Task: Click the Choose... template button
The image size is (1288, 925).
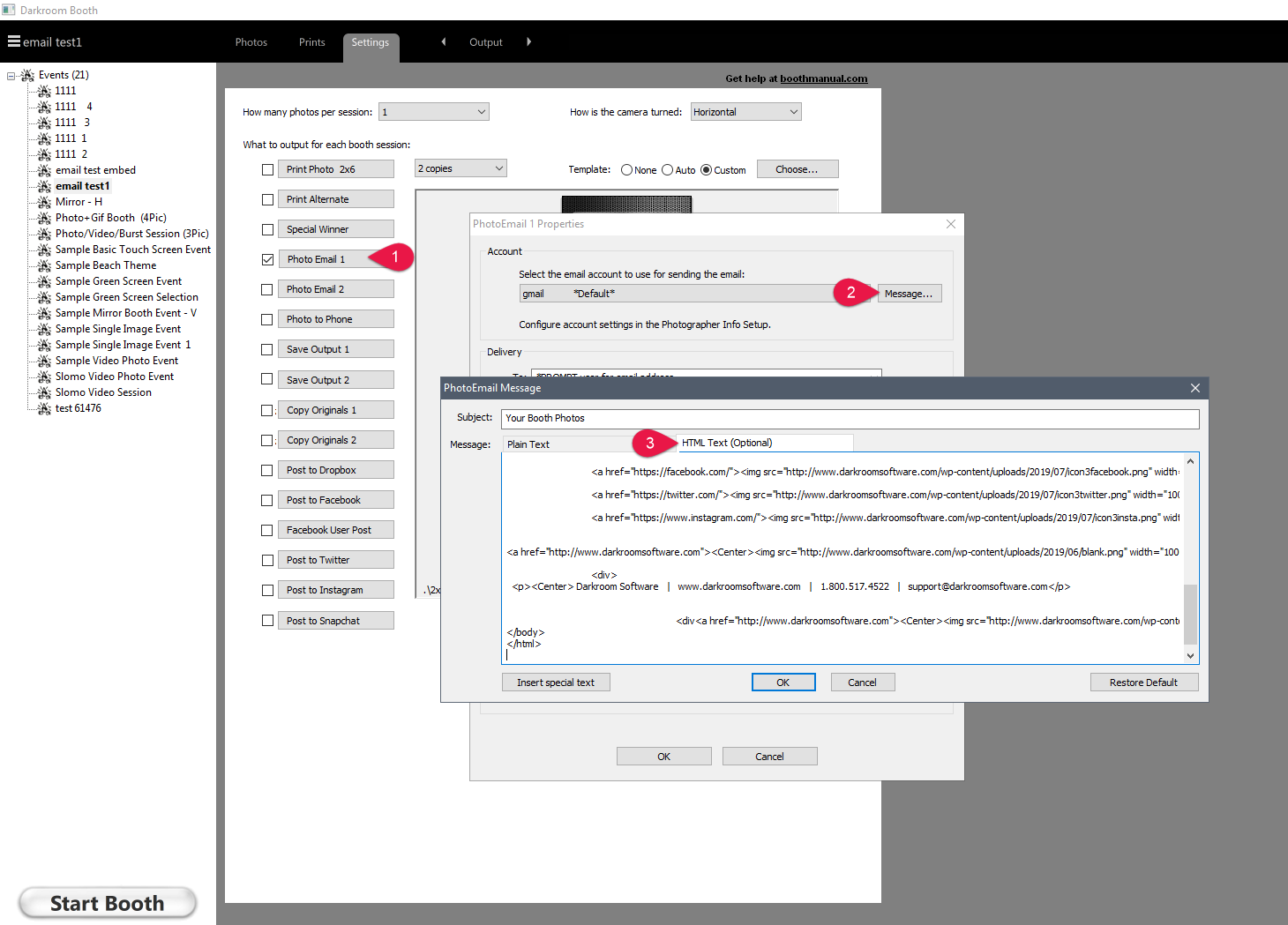Action: [x=798, y=169]
